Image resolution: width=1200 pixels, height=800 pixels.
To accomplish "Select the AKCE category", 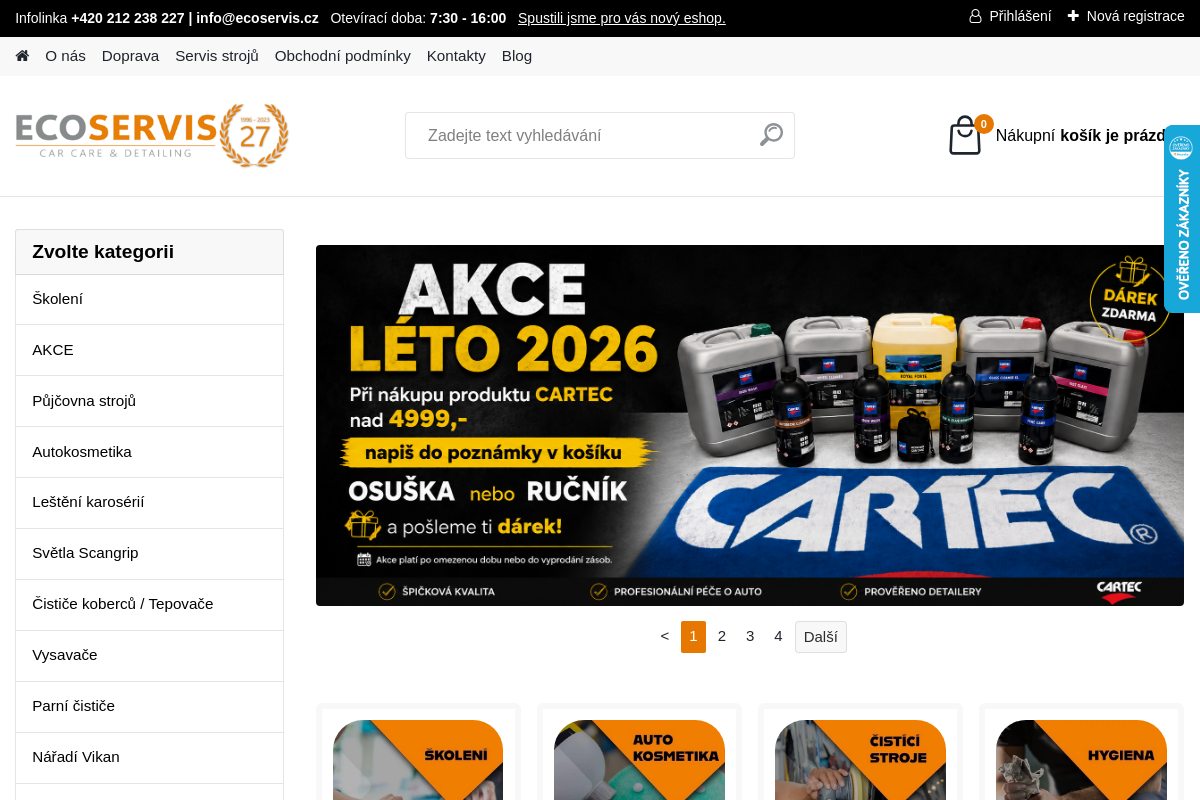I will click(150, 350).
